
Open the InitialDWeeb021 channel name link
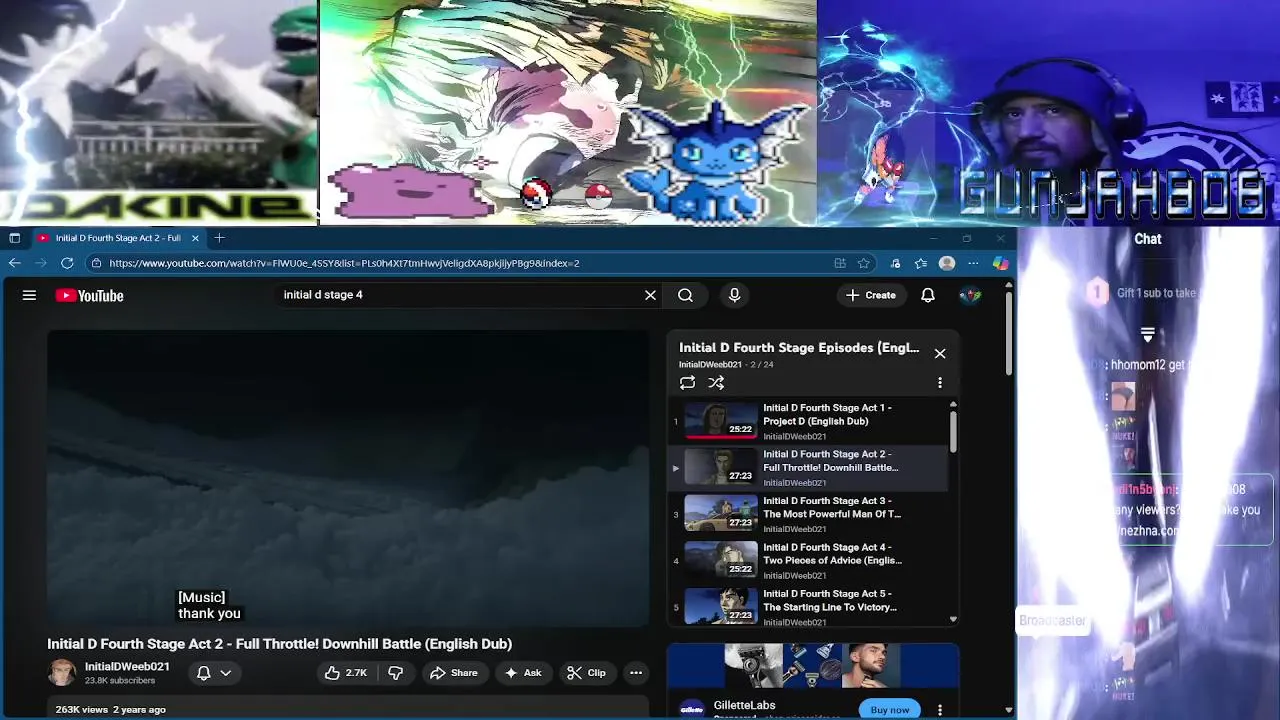[127, 666]
